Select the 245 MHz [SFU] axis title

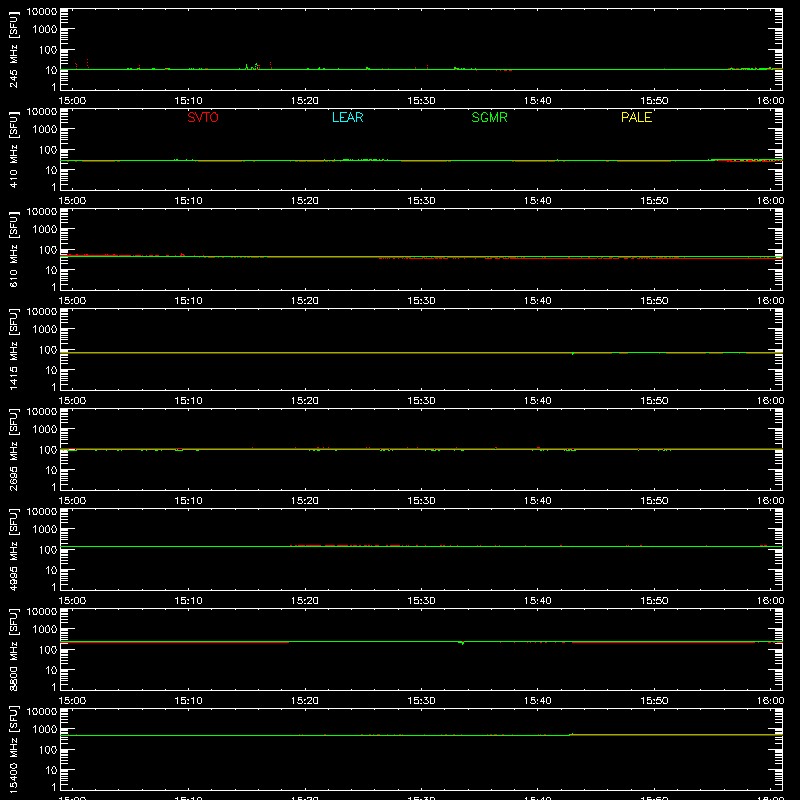[x=13, y=49]
